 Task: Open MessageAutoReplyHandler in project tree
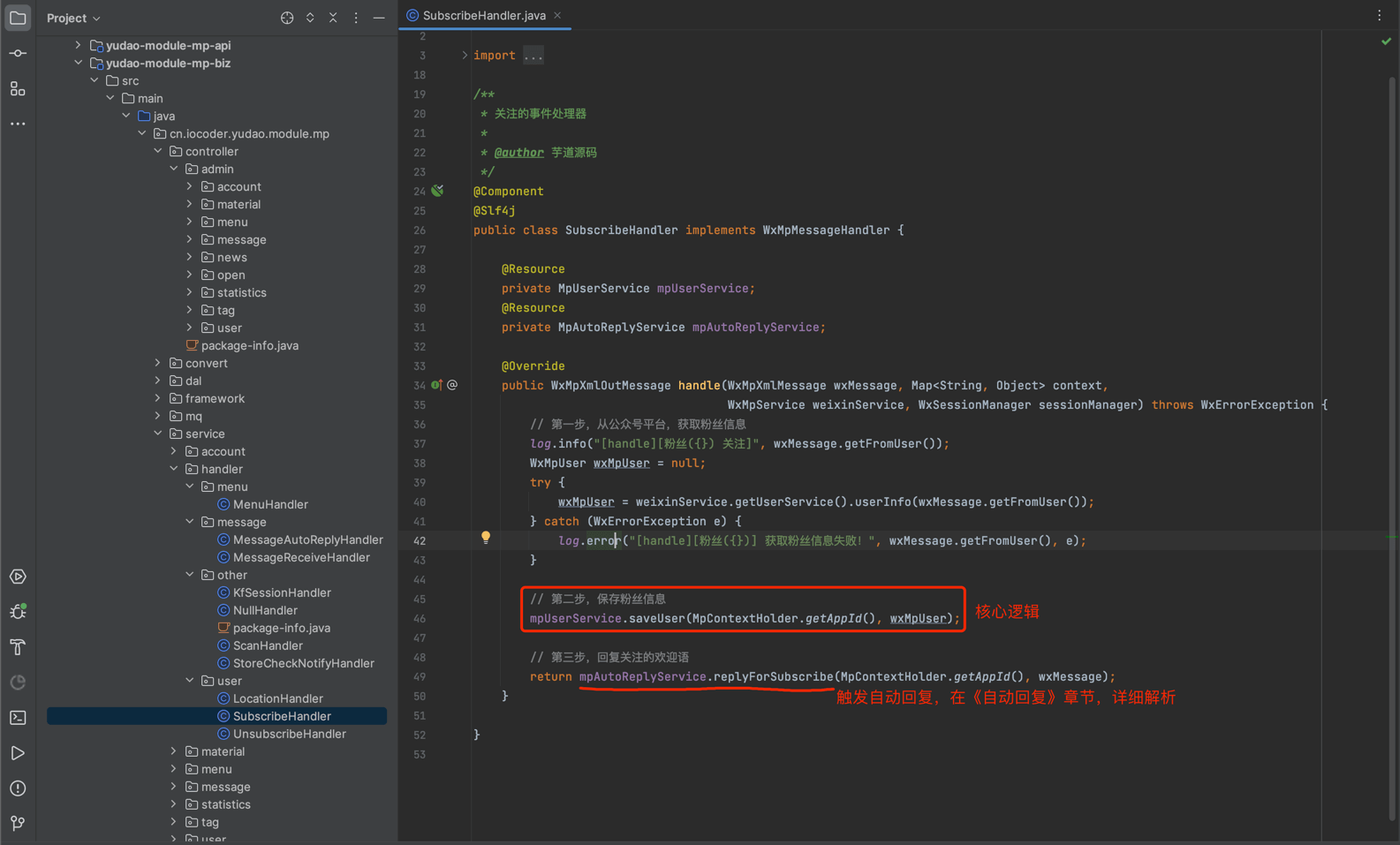pos(307,539)
